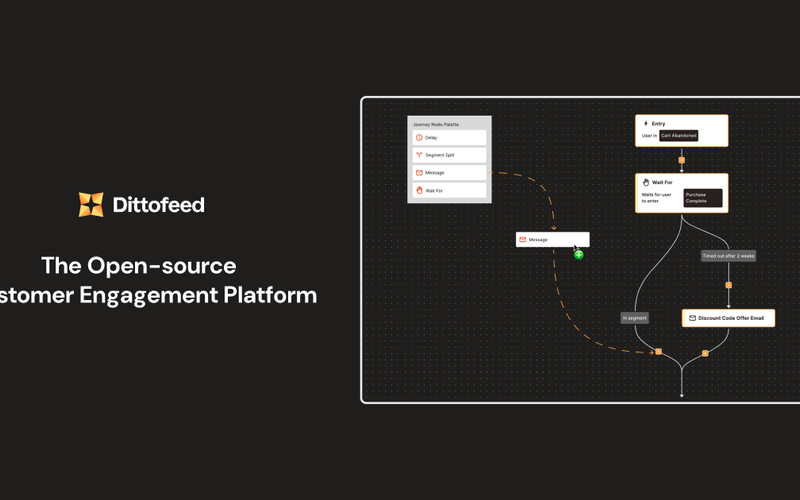The height and width of the screenshot is (500, 800).
Task: Click the plus connector below timed out label
Action: coord(729,285)
